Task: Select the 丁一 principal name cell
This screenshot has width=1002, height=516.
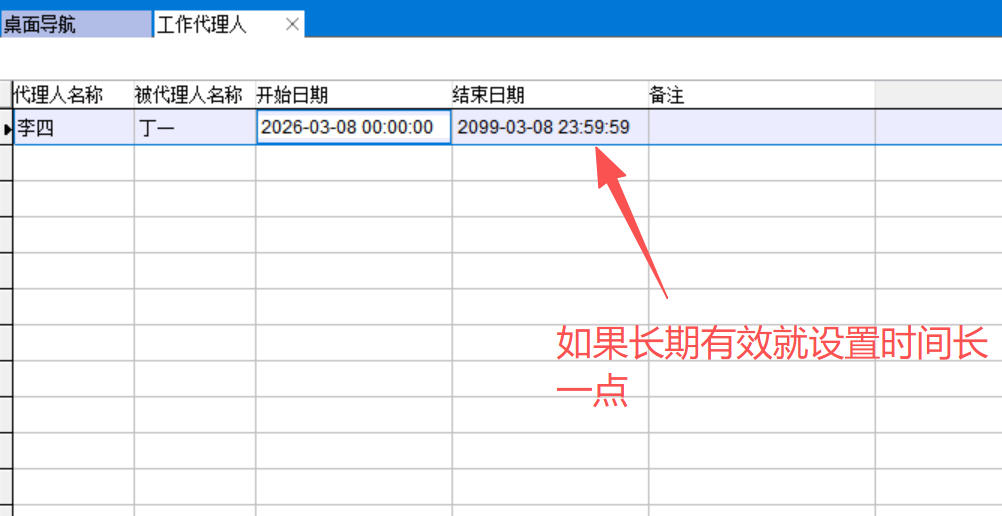Action: click(x=194, y=128)
